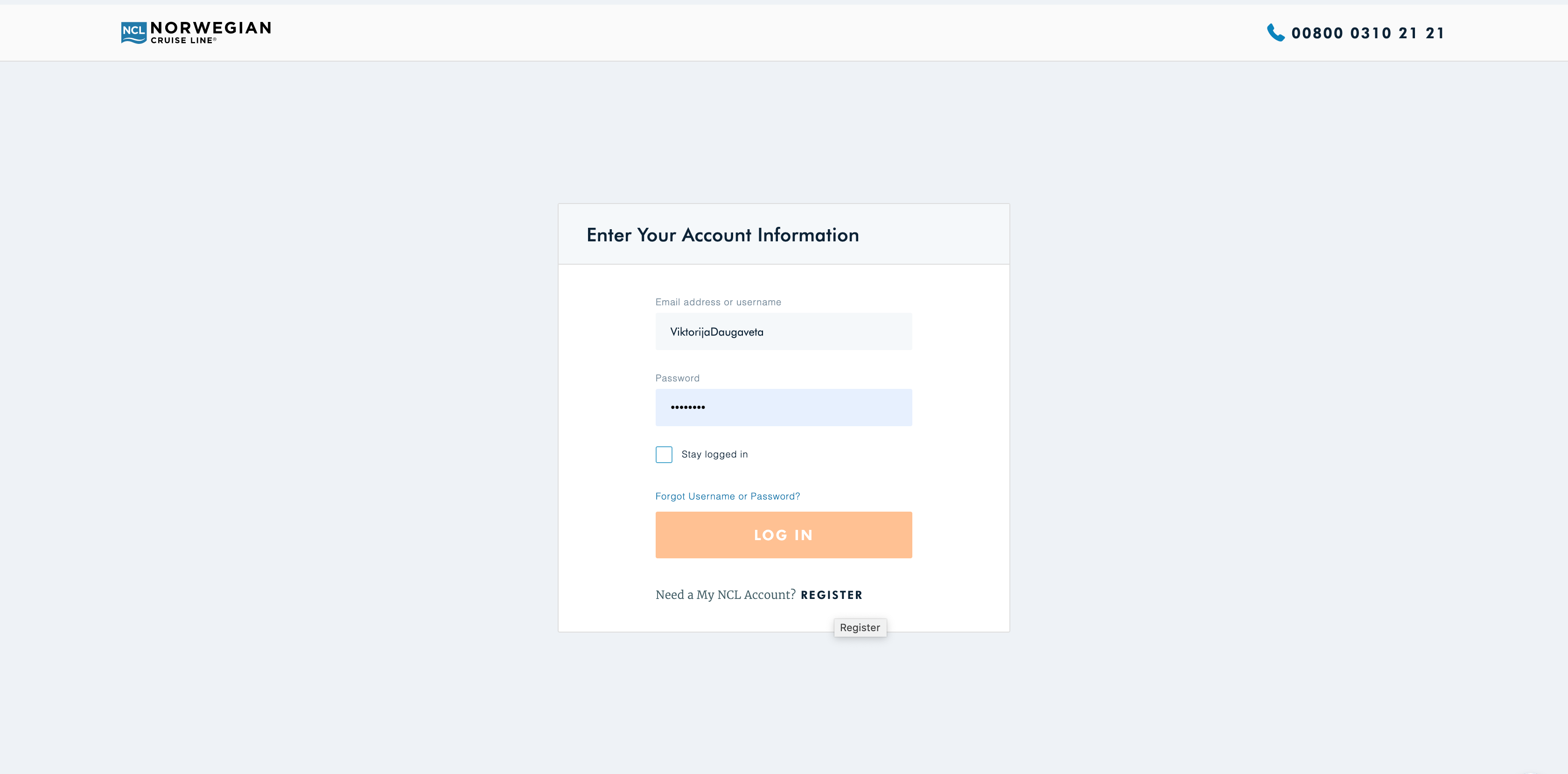This screenshot has width=1568, height=774.
Task: Click the phone handset icon
Action: click(1275, 33)
